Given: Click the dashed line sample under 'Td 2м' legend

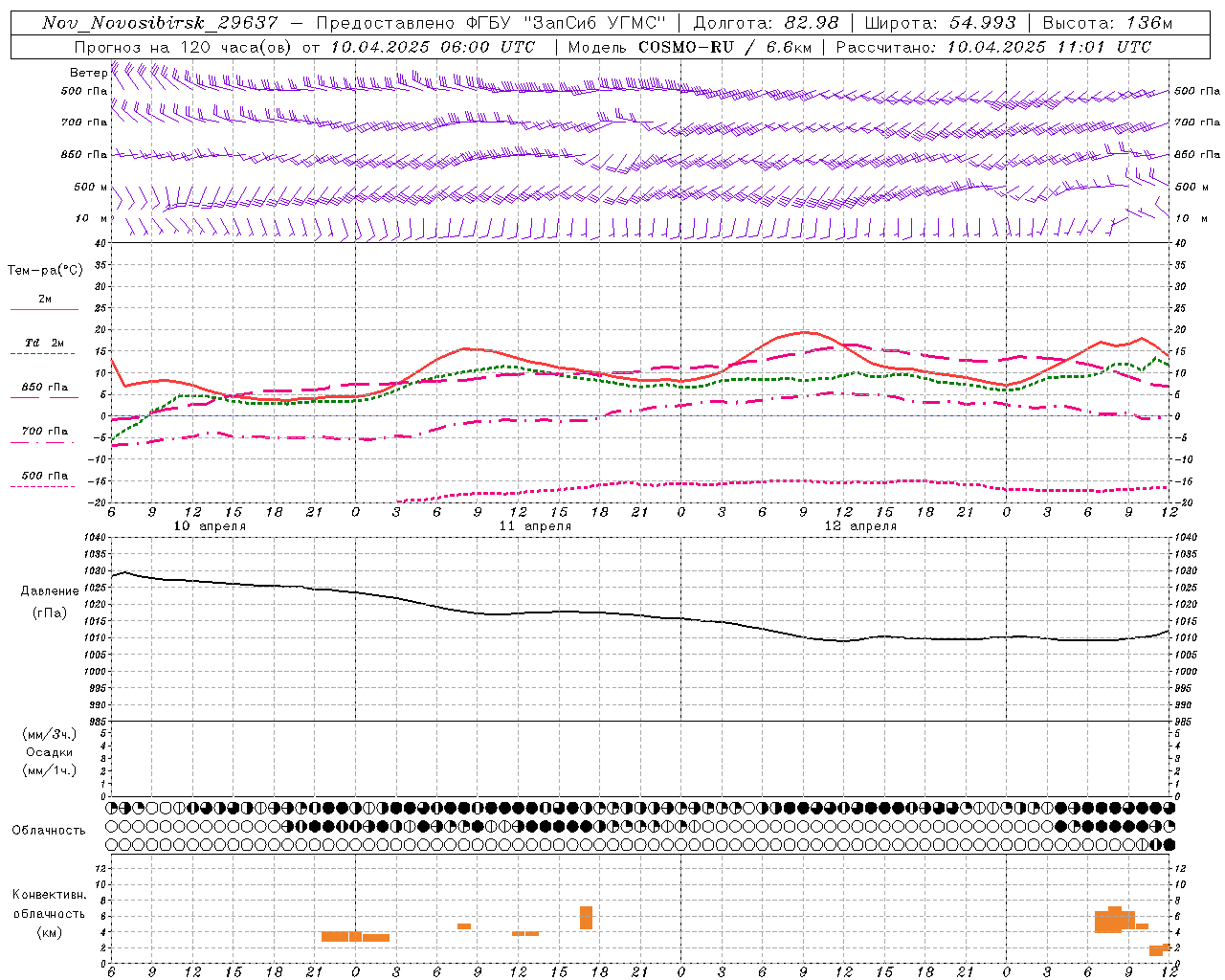Looking at the screenshot, I should [44, 354].
